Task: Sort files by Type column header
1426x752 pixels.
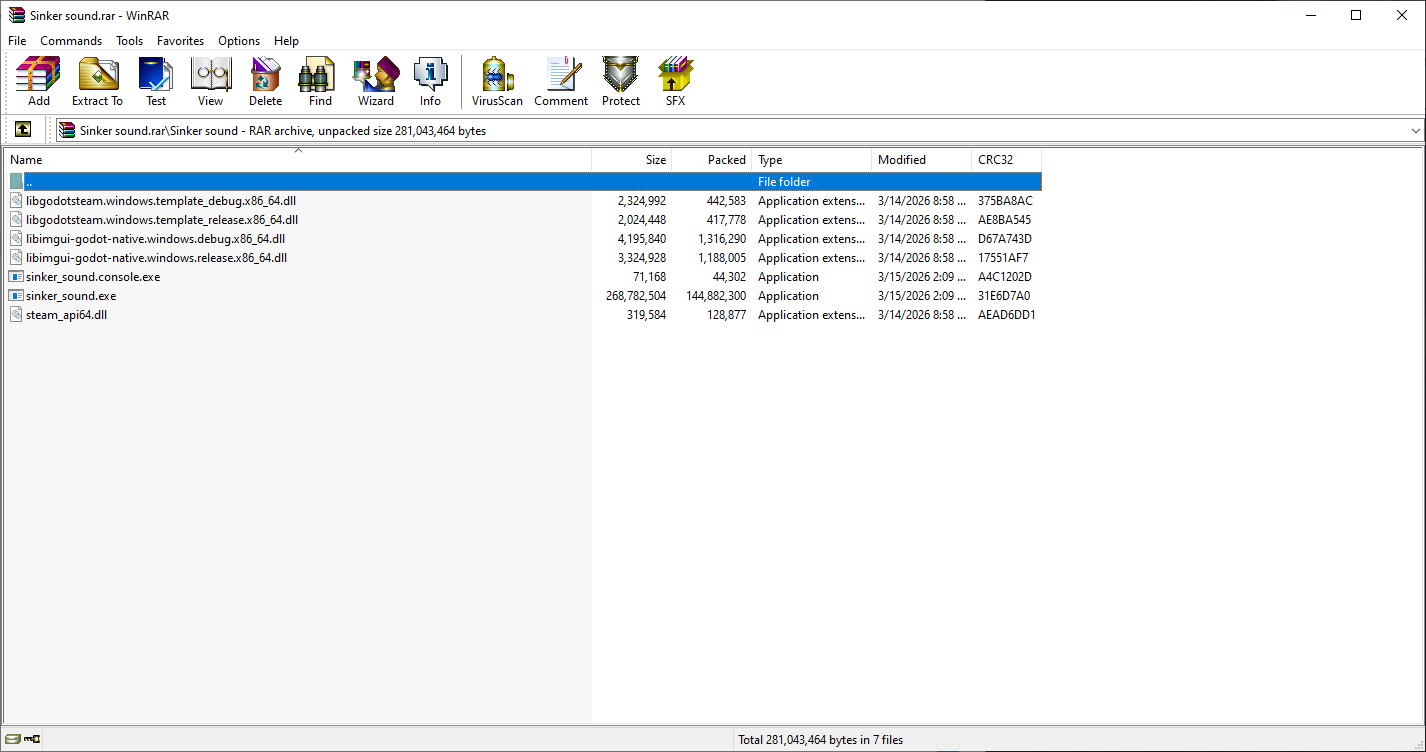Action: point(812,160)
